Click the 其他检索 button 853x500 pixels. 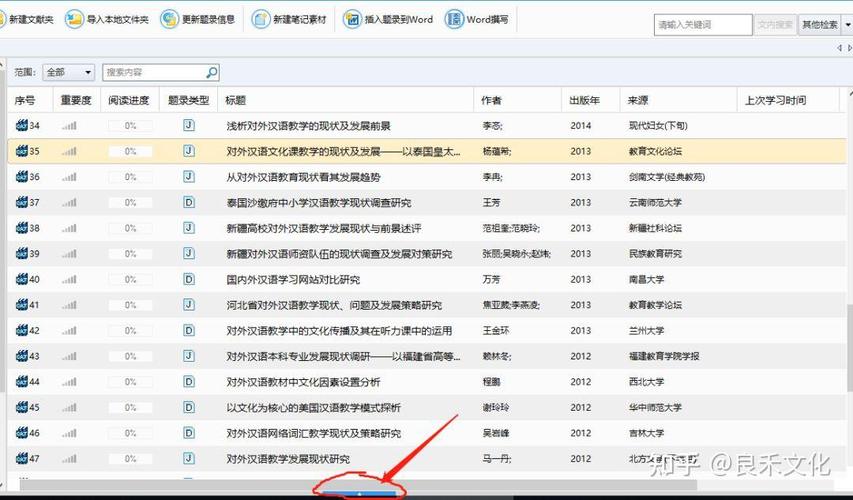(x=820, y=24)
